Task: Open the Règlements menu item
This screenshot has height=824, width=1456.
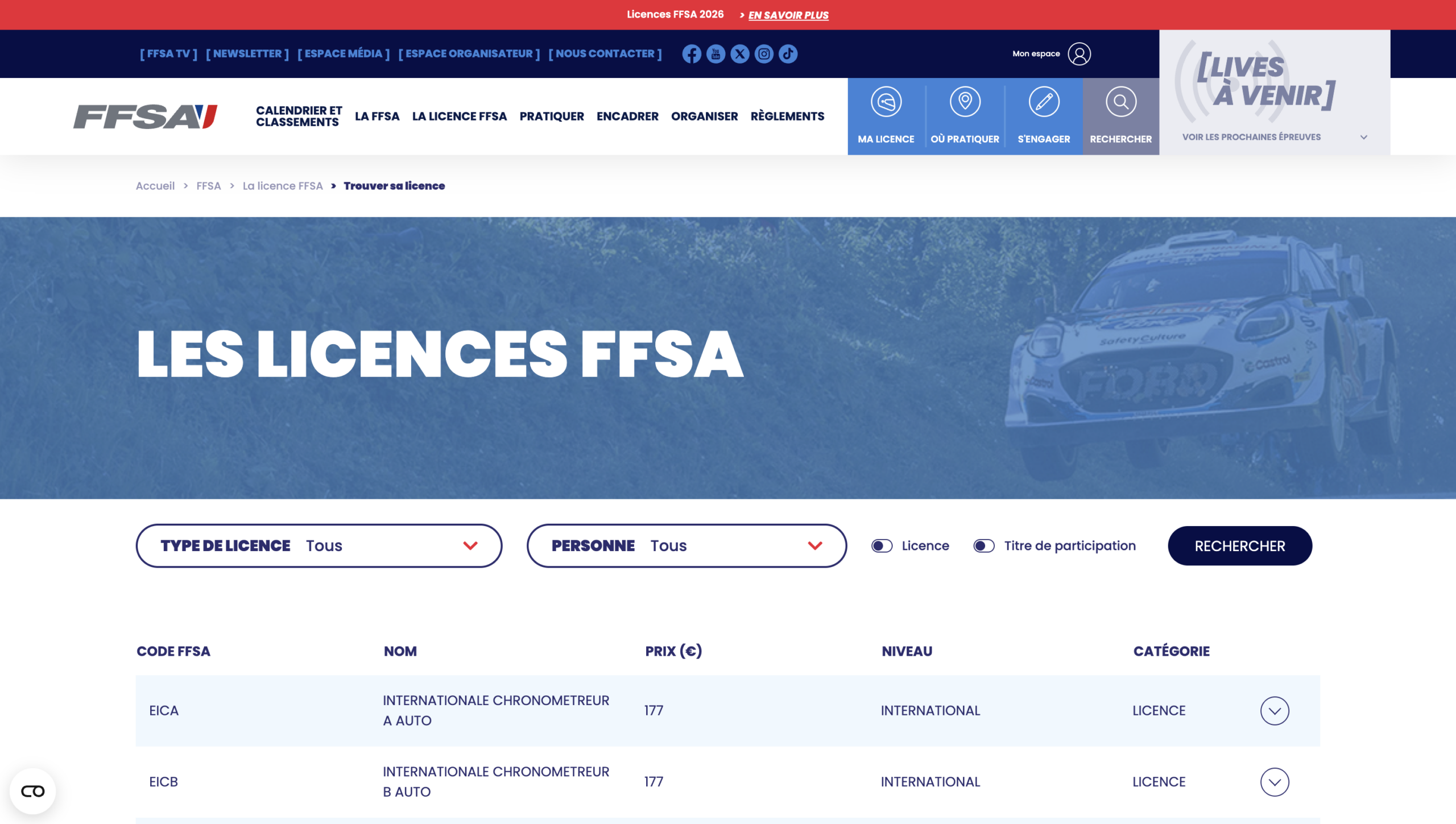Action: point(787,117)
